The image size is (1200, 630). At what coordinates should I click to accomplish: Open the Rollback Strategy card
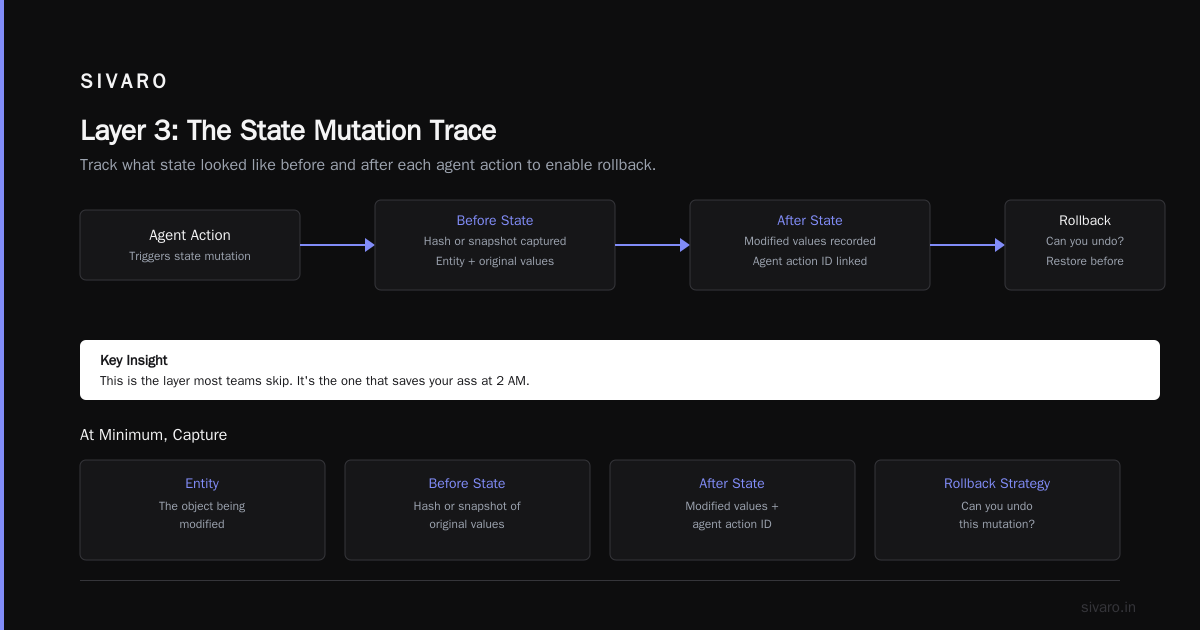pyautogui.click(x=997, y=510)
